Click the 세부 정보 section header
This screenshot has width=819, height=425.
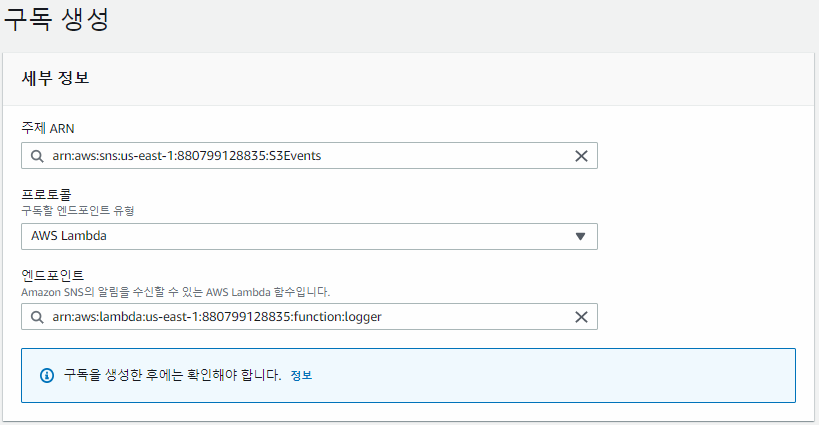tap(55, 78)
